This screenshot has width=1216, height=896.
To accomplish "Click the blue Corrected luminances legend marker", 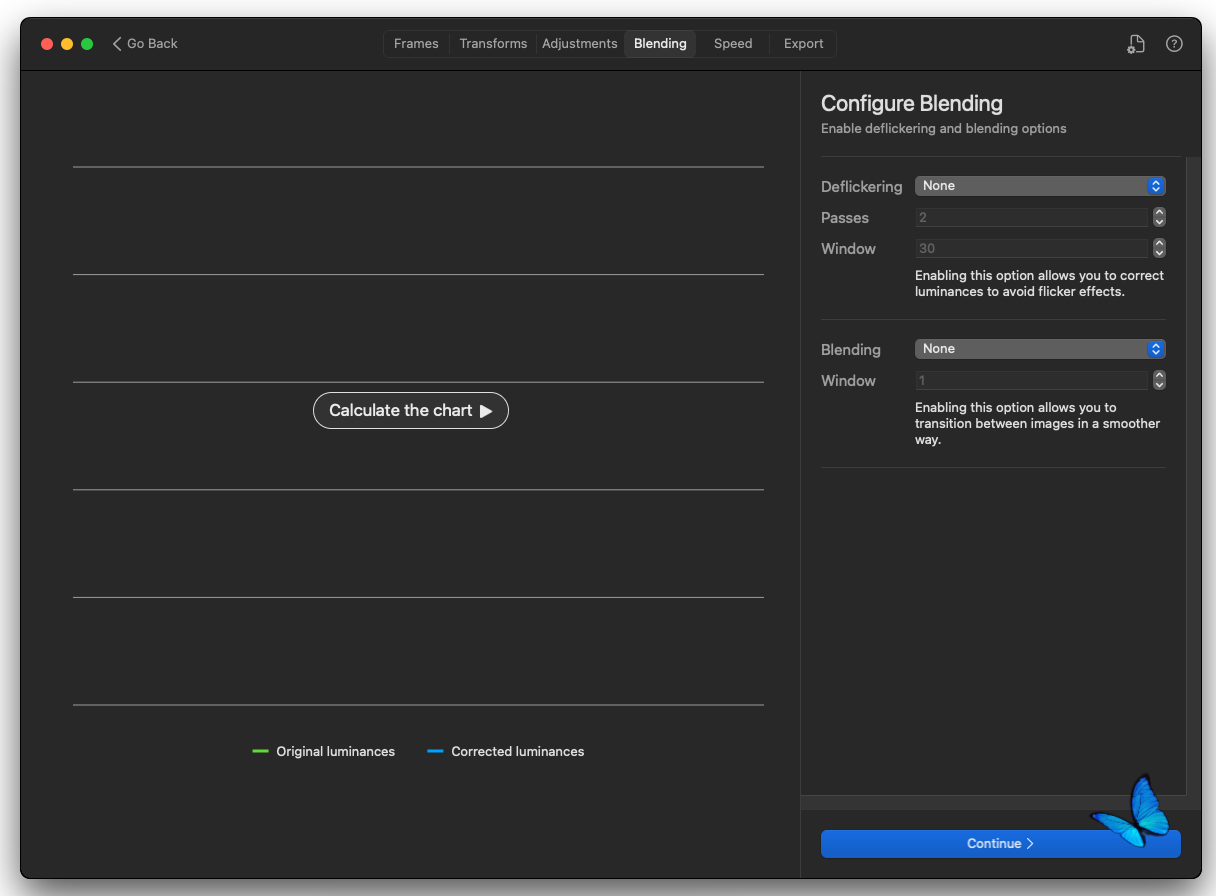I will 435,751.
